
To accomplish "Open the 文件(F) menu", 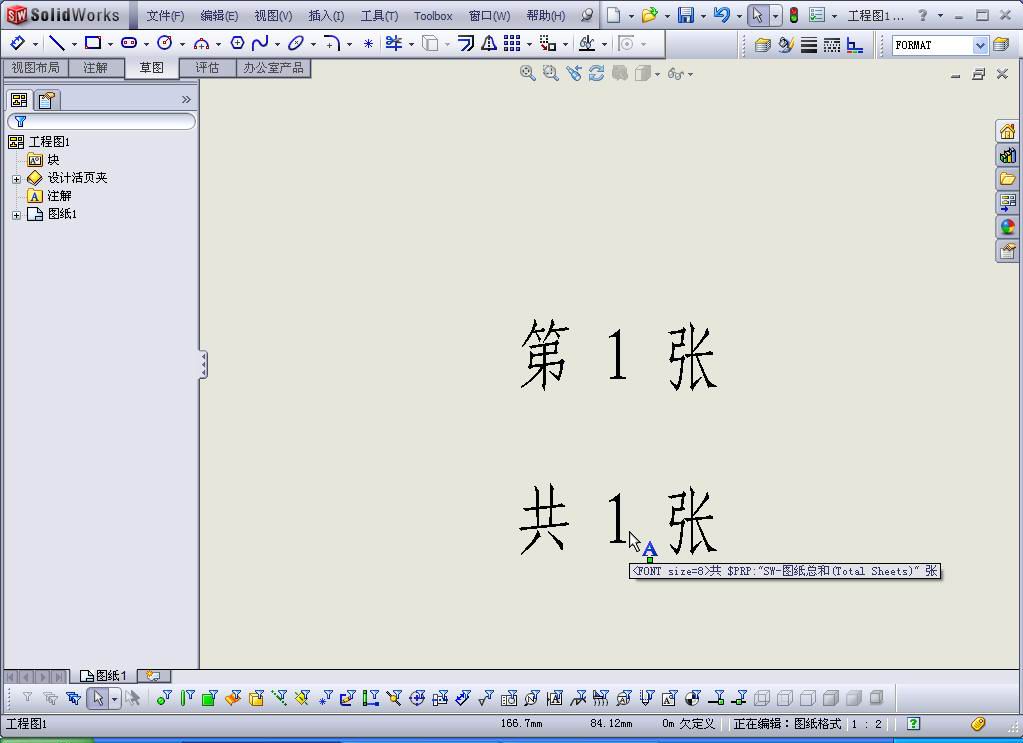I will tap(165, 16).
